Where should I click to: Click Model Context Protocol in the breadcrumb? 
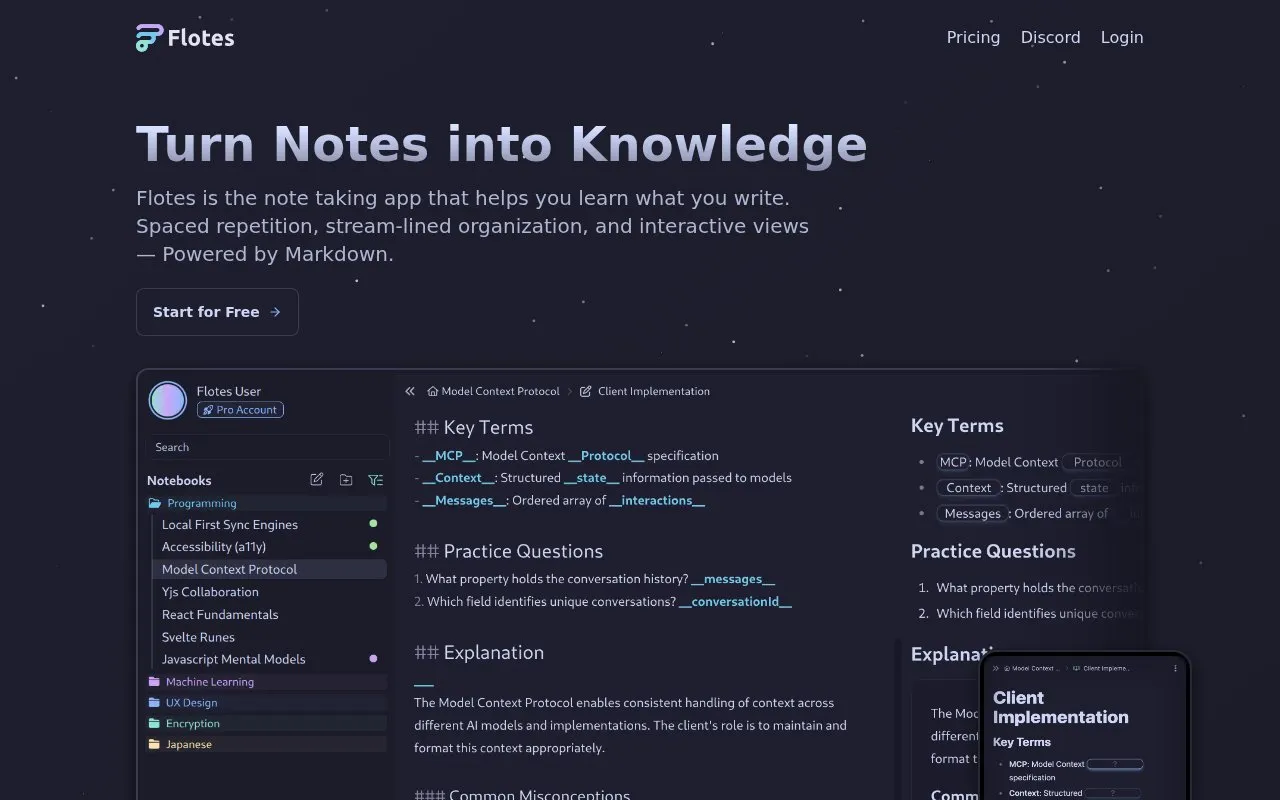[x=500, y=391]
